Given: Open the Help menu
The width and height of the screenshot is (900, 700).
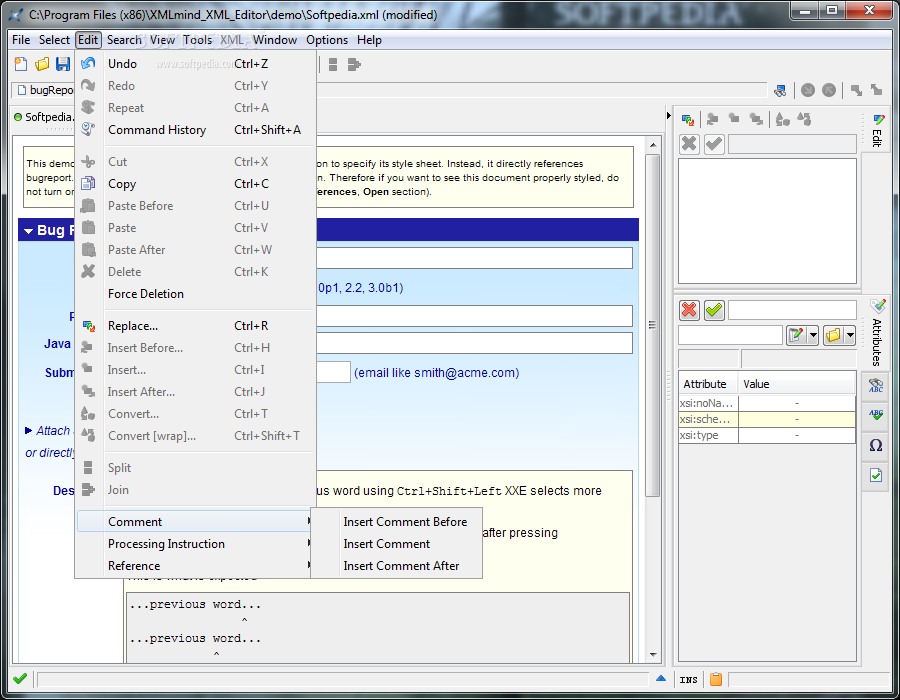Looking at the screenshot, I should point(369,40).
